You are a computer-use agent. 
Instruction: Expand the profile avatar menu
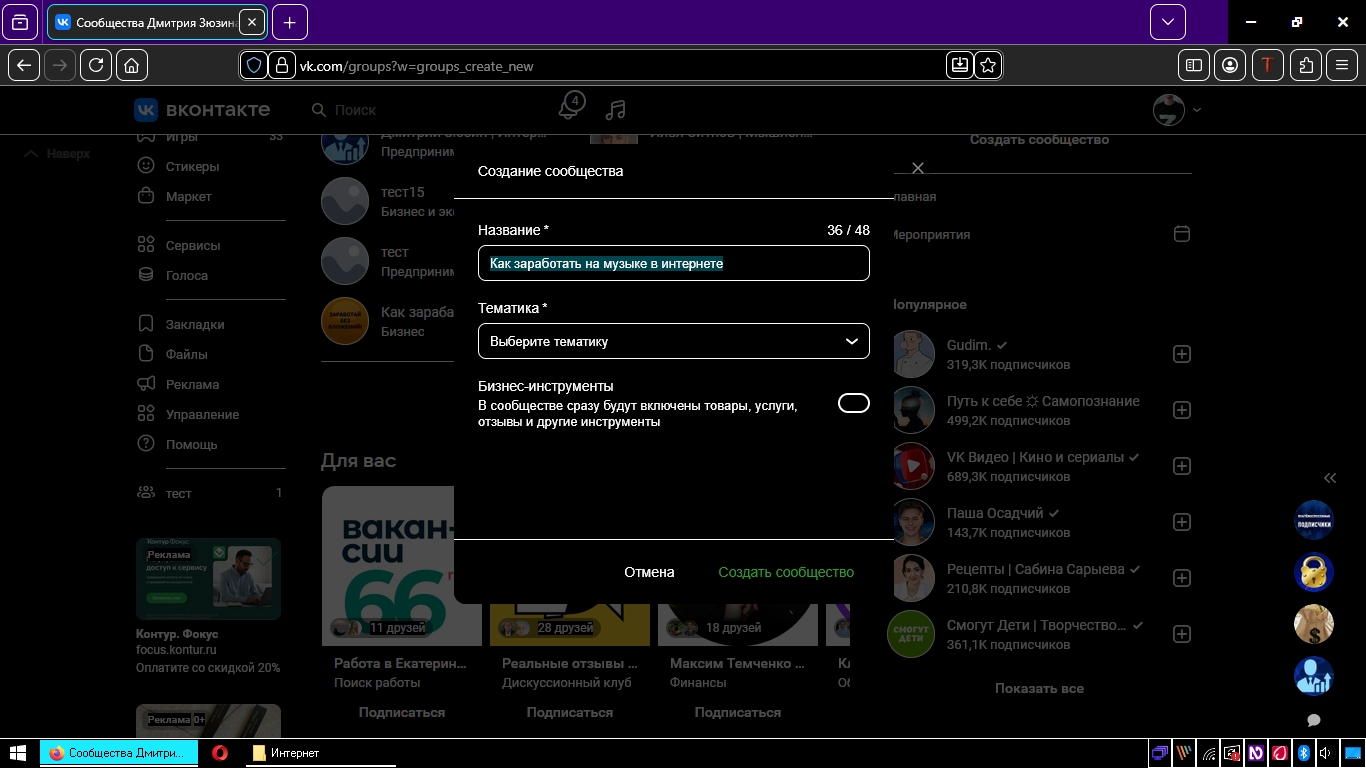click(x=1176, y=110)
